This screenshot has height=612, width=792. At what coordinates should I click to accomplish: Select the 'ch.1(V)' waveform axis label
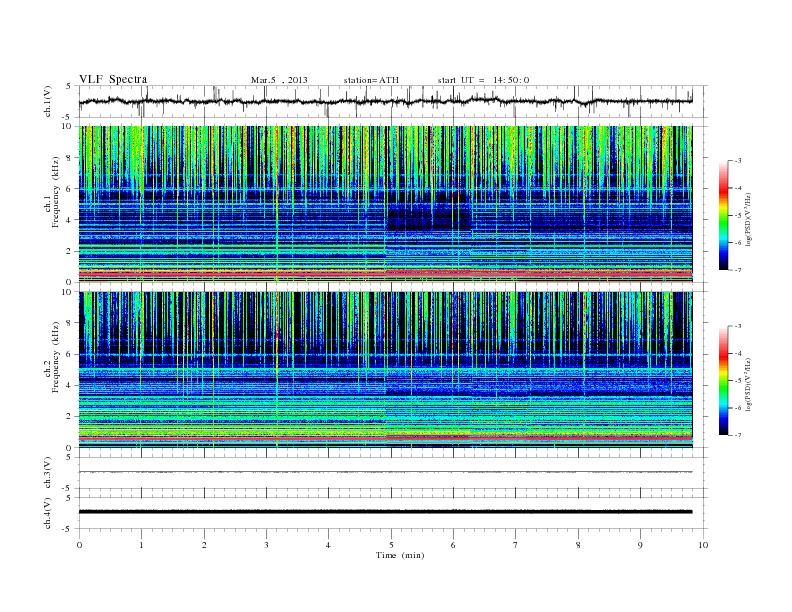pos(47,101)
